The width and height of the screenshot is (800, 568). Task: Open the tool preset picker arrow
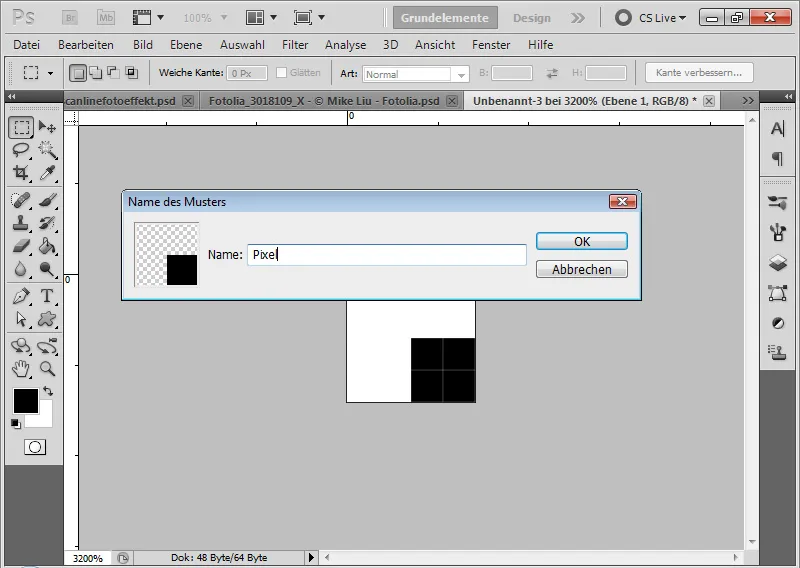[x=51, y=73]
